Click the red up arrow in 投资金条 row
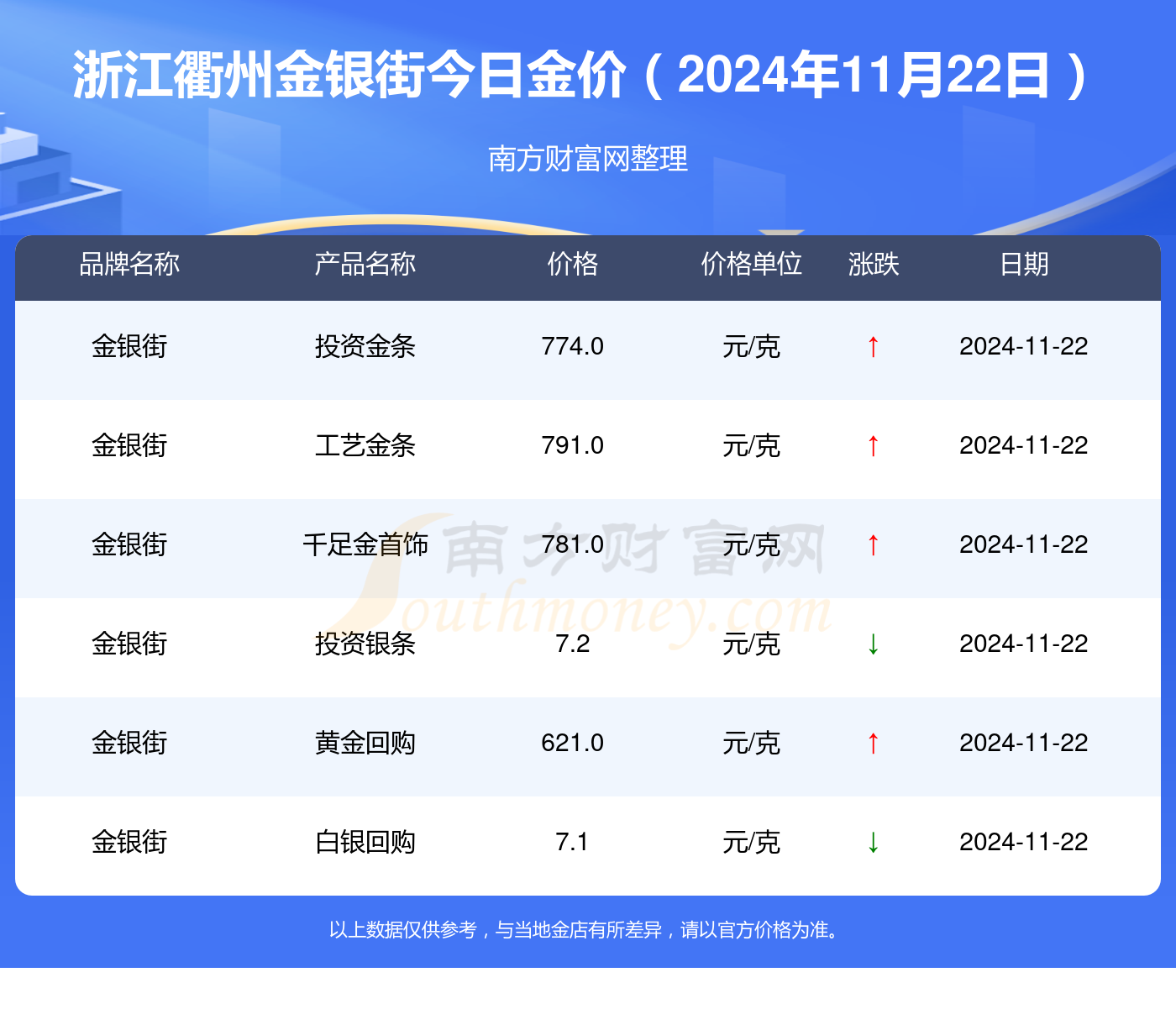 pos(873,346)
